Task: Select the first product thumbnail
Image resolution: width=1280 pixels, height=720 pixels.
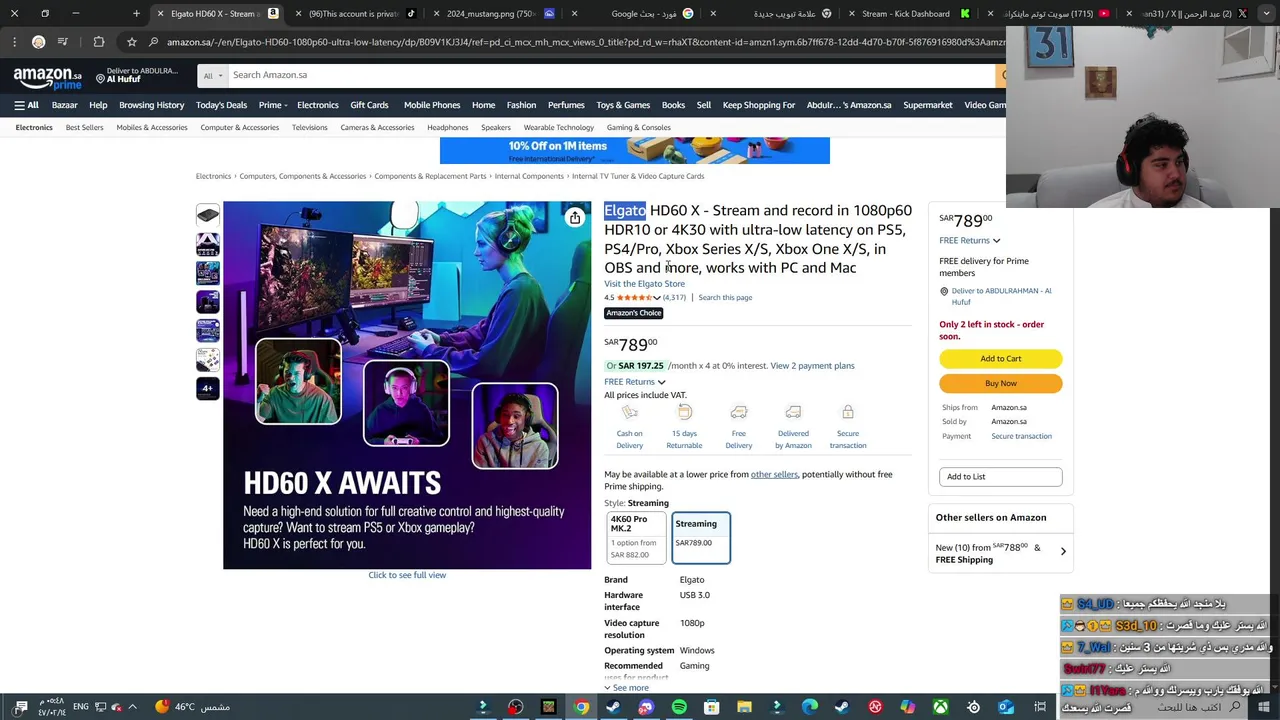Action: tap(207, 215)
